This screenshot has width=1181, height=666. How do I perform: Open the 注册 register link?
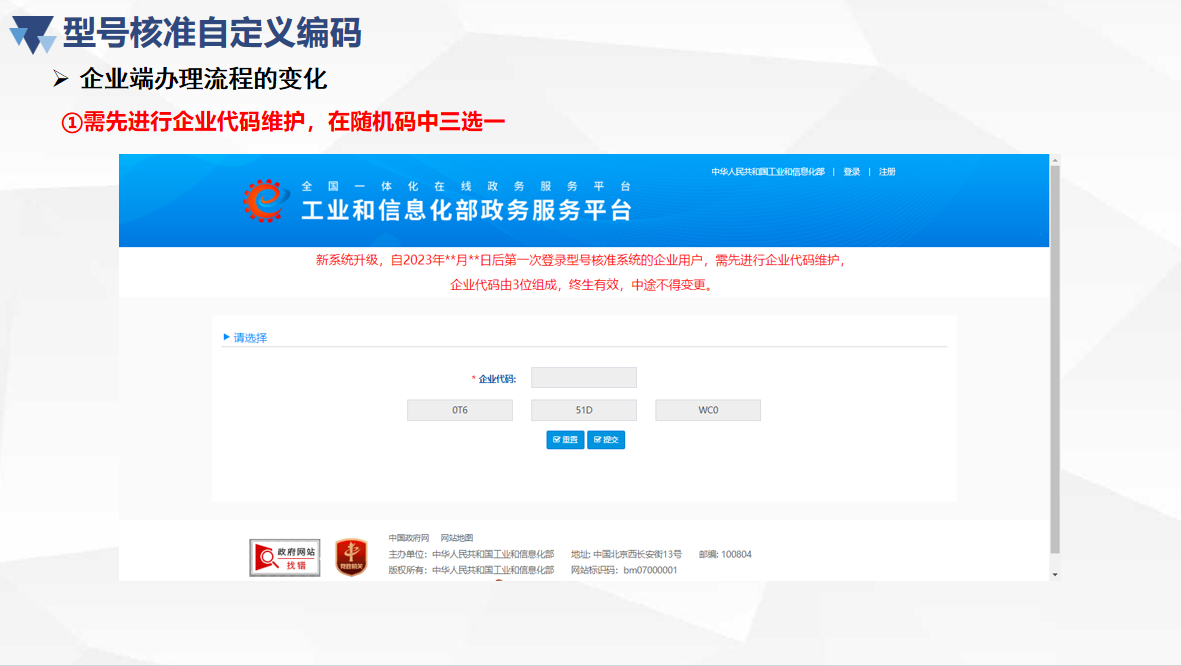887,172
